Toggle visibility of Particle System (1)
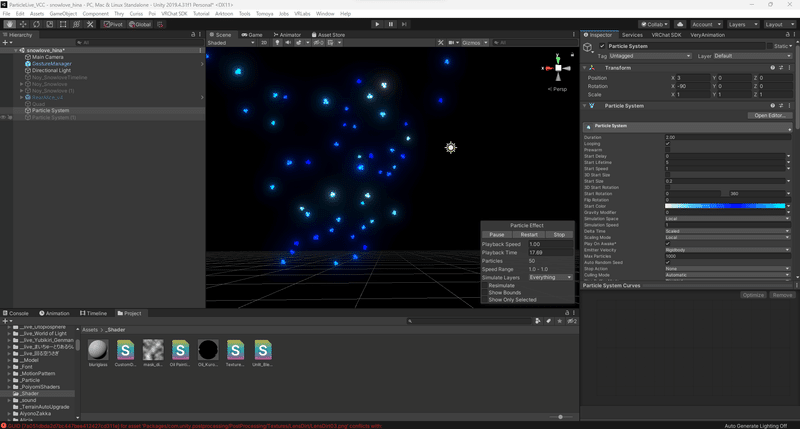The image size is (800, 429). tap(3, 117)
